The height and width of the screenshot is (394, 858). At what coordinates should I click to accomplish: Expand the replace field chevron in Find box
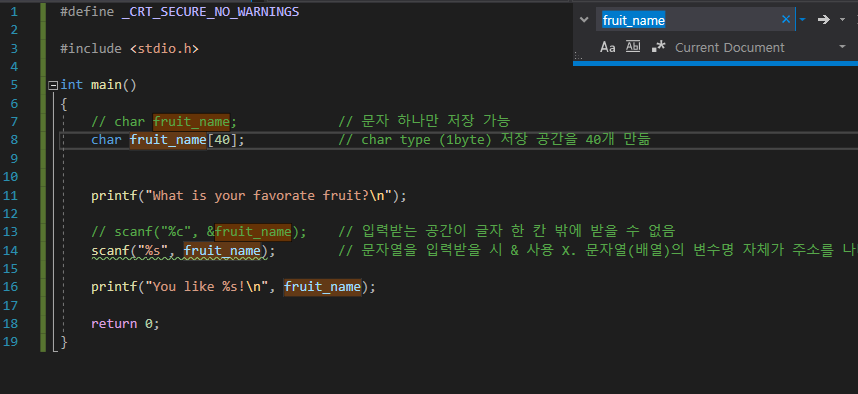tap(584, 20)
